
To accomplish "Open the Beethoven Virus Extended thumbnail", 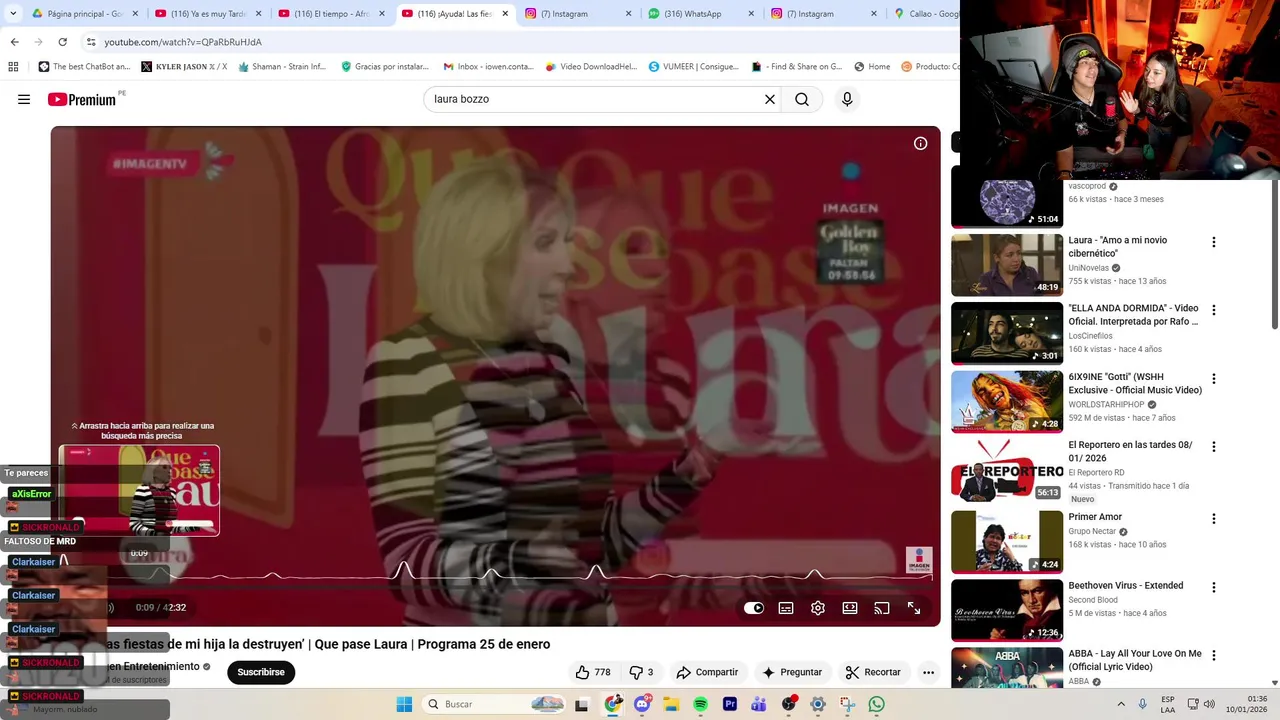I will pyautogui.click(x=1007, y=610).
